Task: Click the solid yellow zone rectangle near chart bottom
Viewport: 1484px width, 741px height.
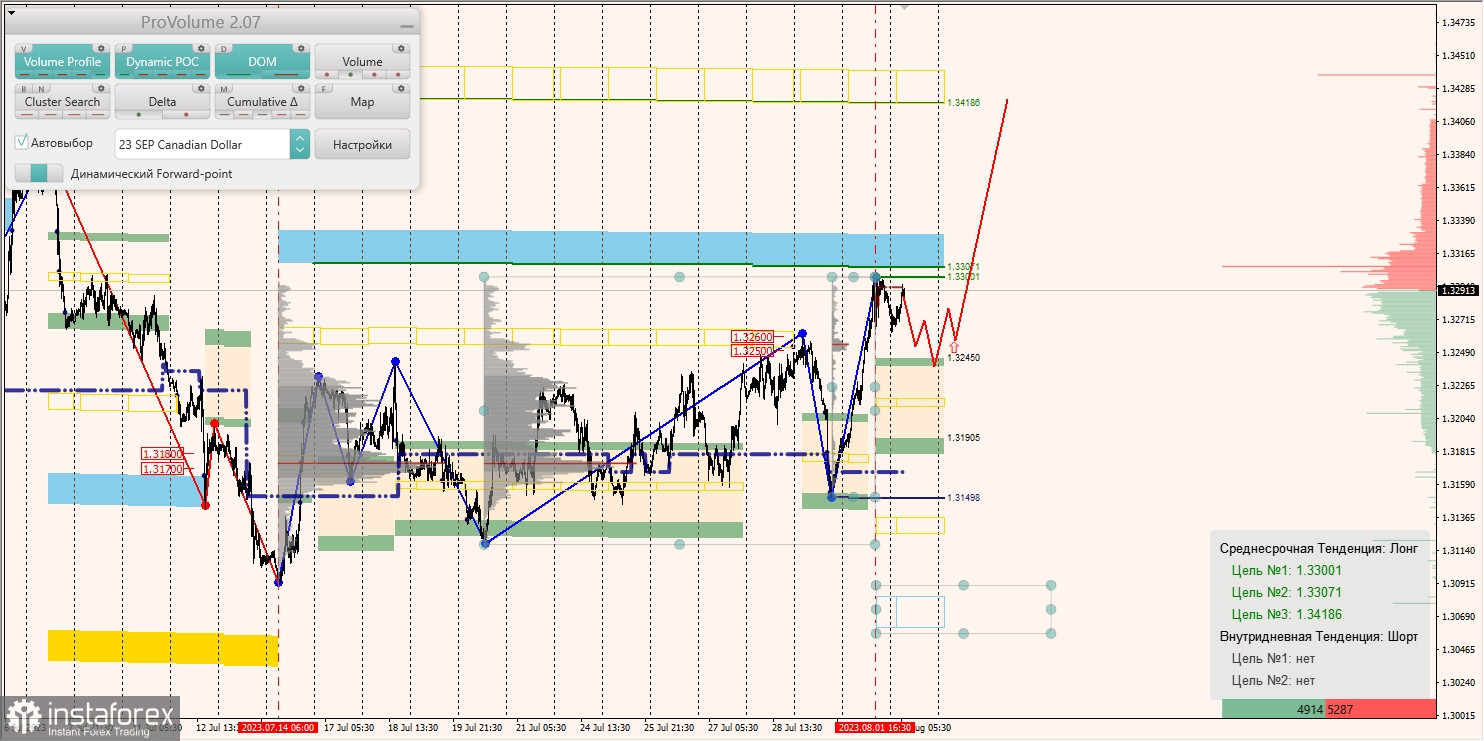Action: (x=162, y=648)
